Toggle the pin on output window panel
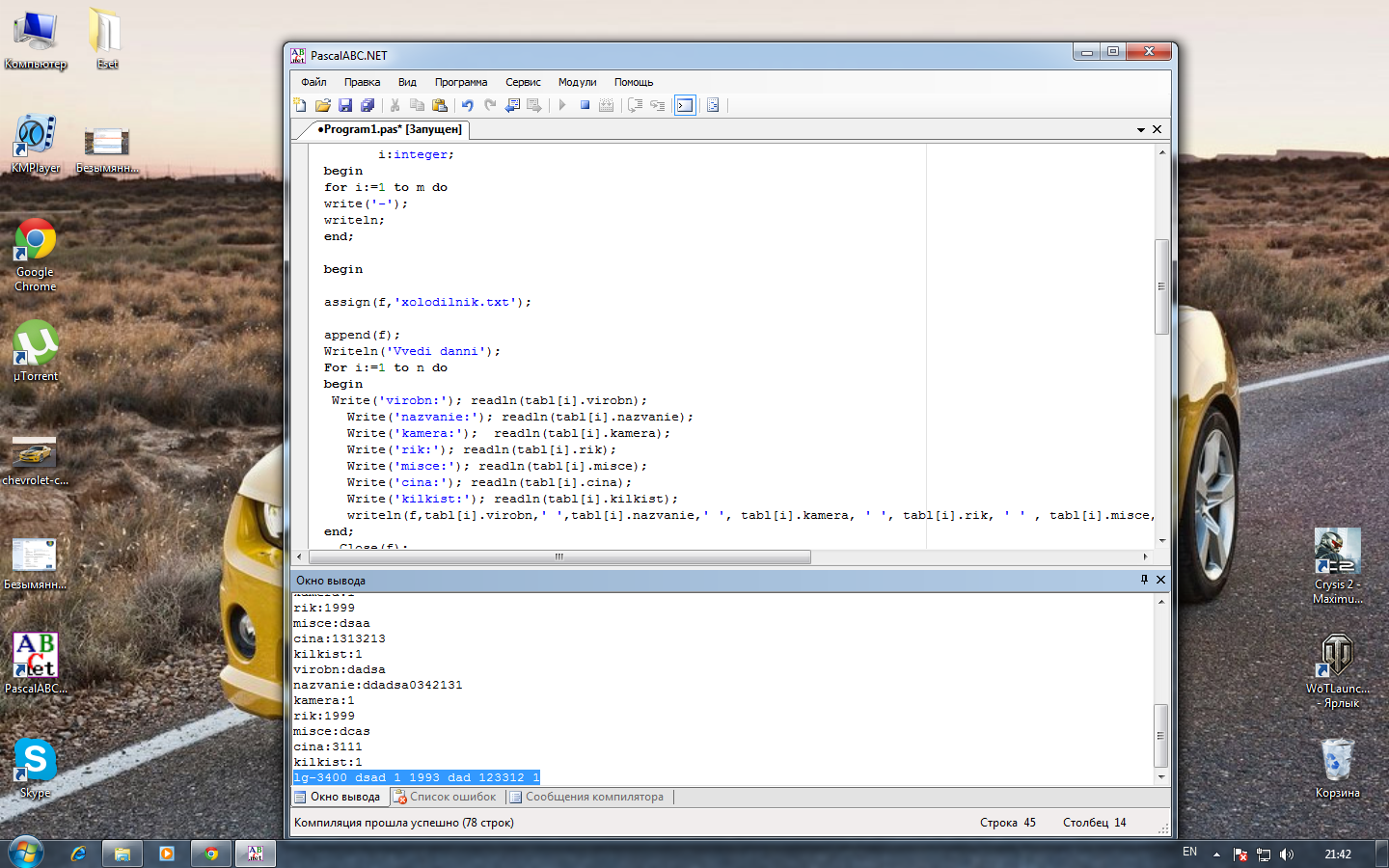This screenshot has height=868, width=1389. click(1144, 580)
